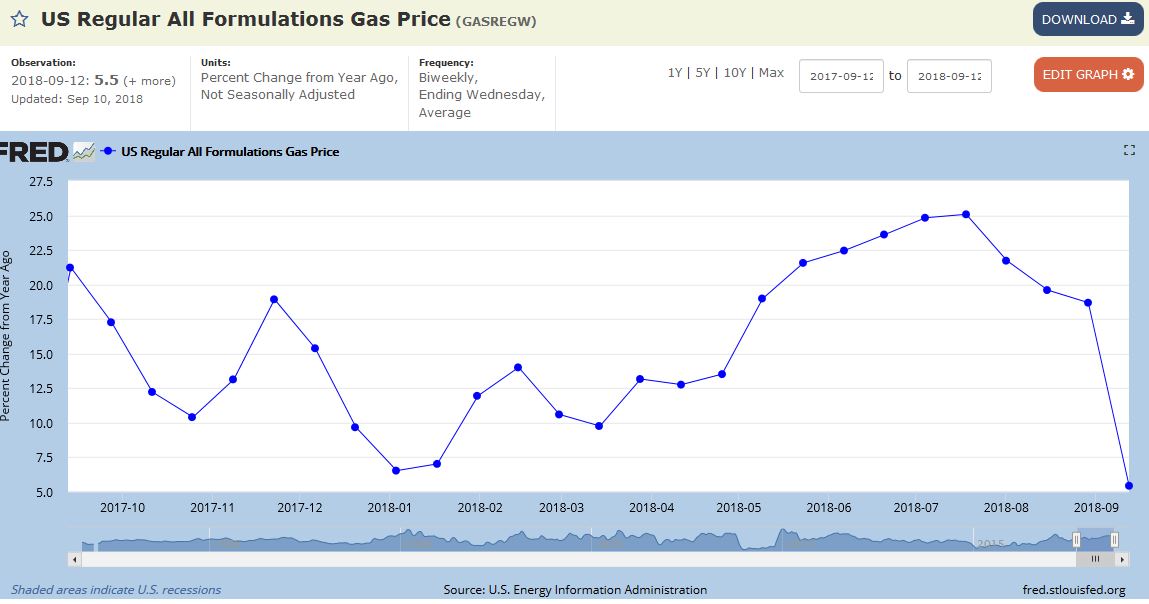
Task: Open the Download menu
Action: coord(1088,20)
